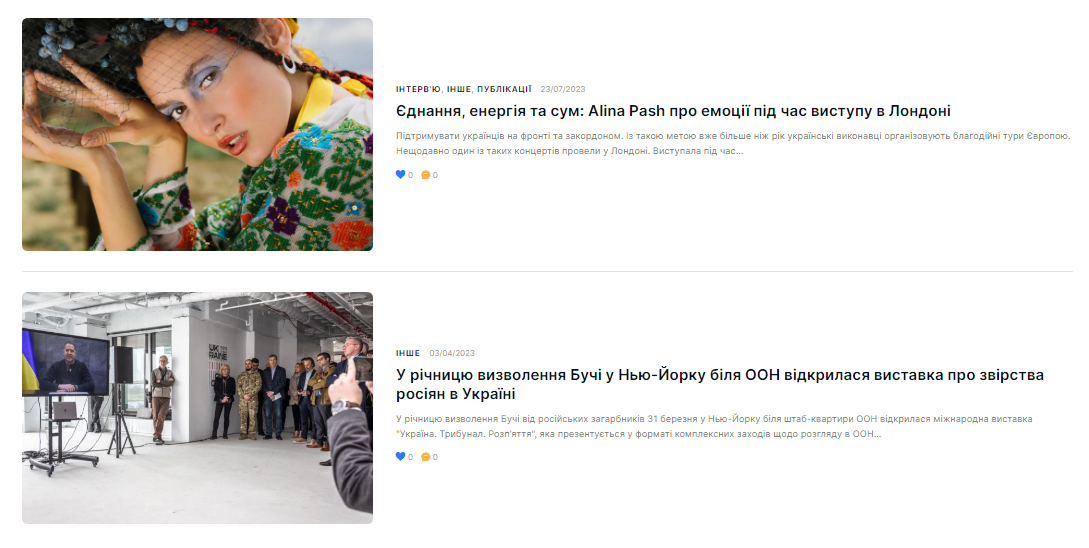Click like count under Буча exhibition excerpt
This screenshot has height=548, width=1089.
click(410, 457)
